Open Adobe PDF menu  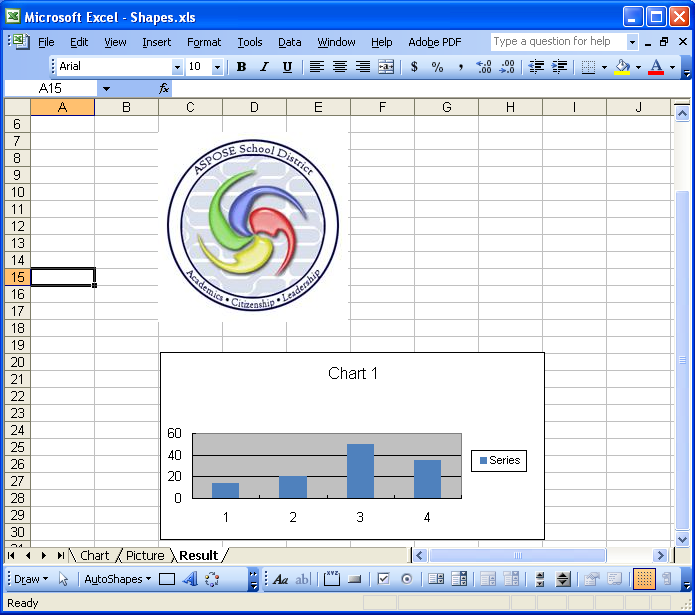click(x=434, y=42)
